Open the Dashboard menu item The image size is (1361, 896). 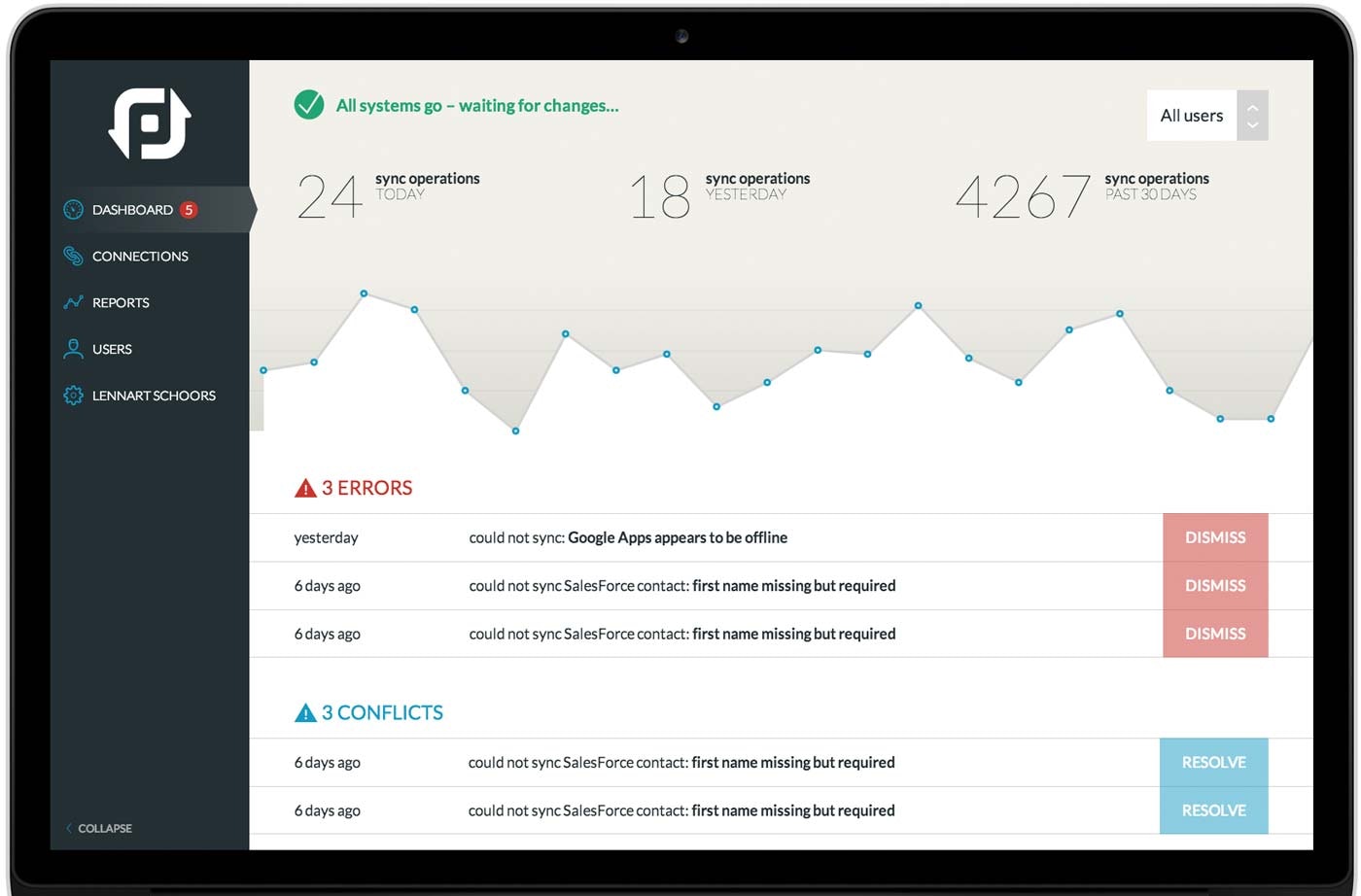pos(151,209)
